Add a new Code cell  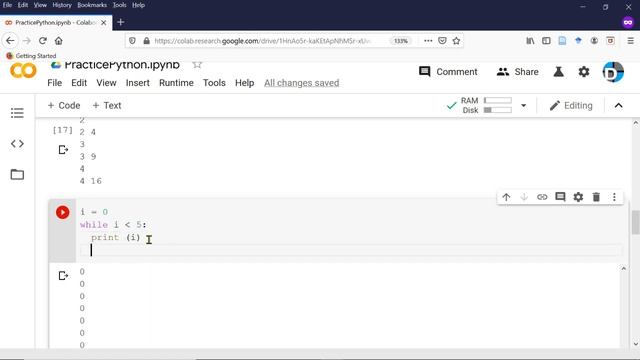64,106
